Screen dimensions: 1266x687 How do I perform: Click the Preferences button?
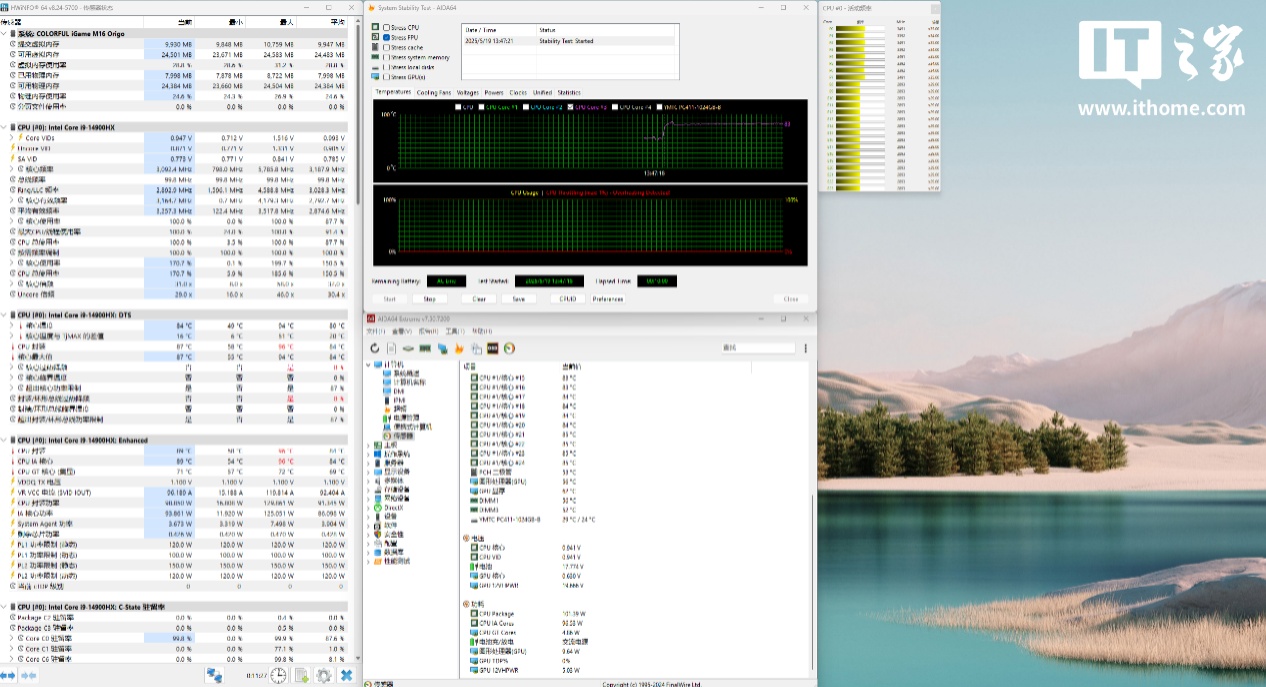coord(608,299)
